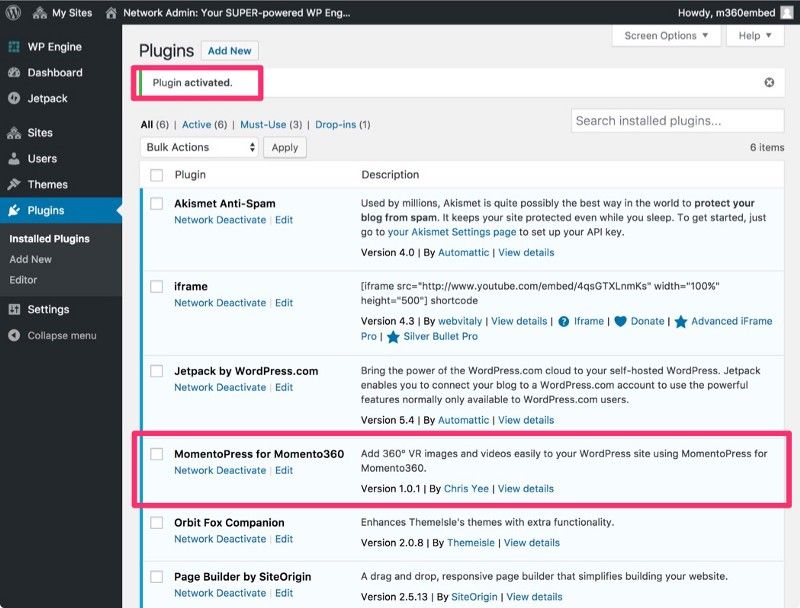Click the question mark icon before Iframe
The height and width of the screenshot is (608, 800).
(564, 321)
